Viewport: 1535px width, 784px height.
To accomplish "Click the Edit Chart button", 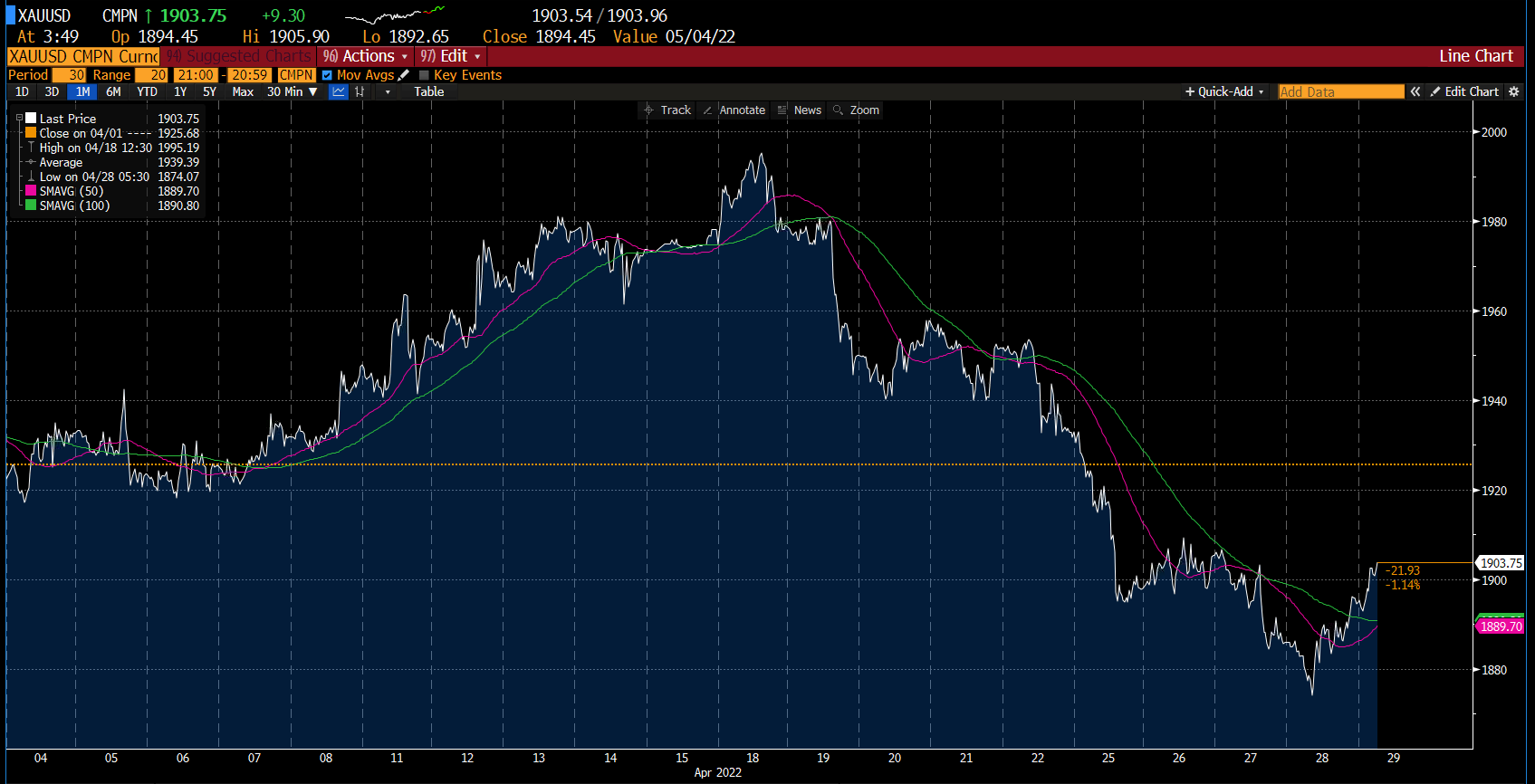I will point(1464,91).
